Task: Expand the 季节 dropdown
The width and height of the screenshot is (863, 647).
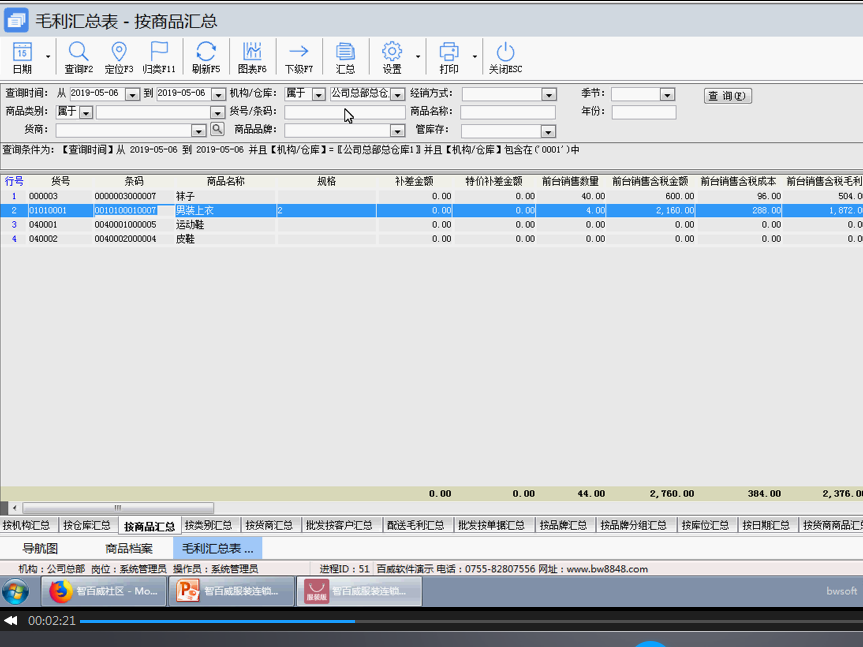Action: coord(667,95)
